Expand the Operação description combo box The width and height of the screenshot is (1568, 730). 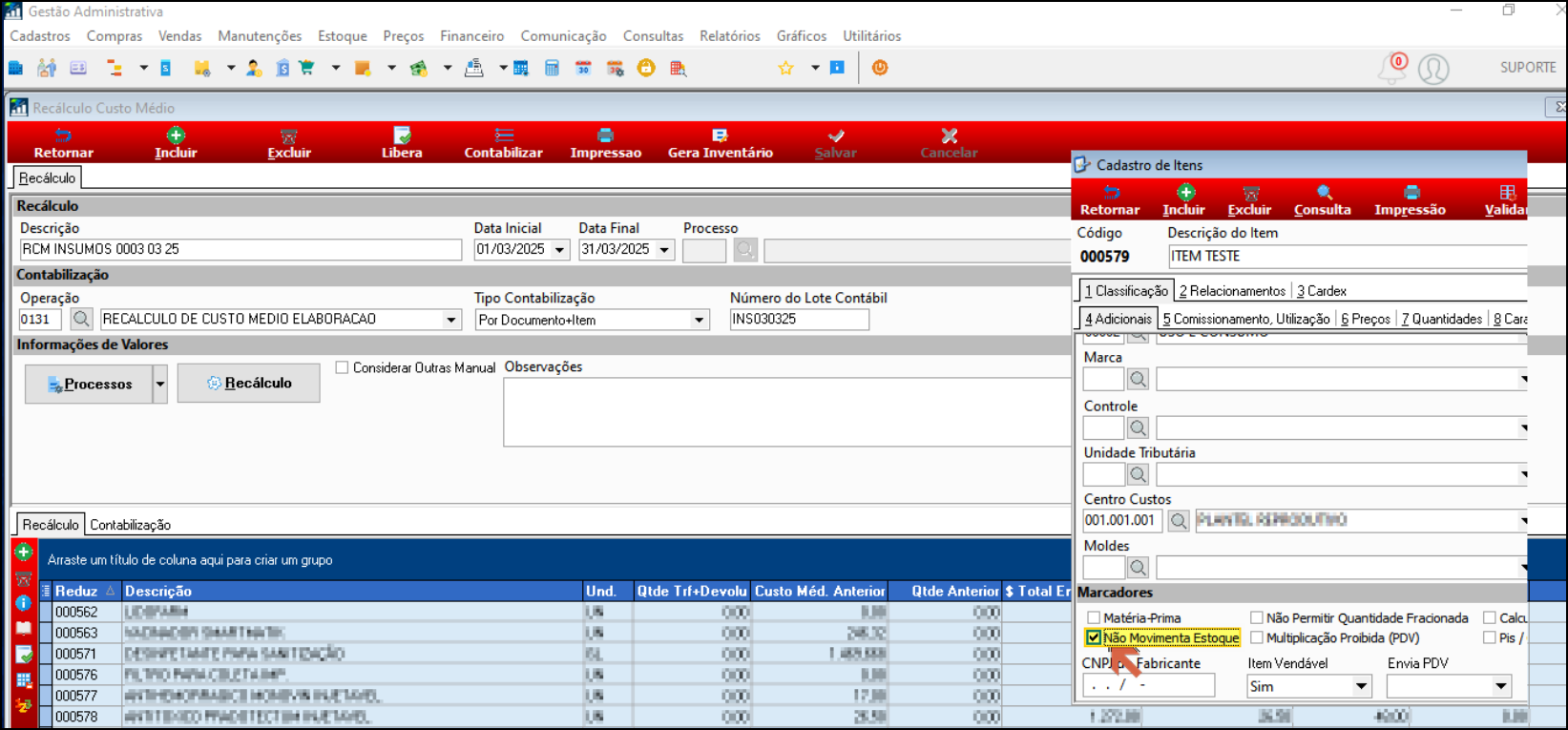pyautogui.click(x=451, y=320)
